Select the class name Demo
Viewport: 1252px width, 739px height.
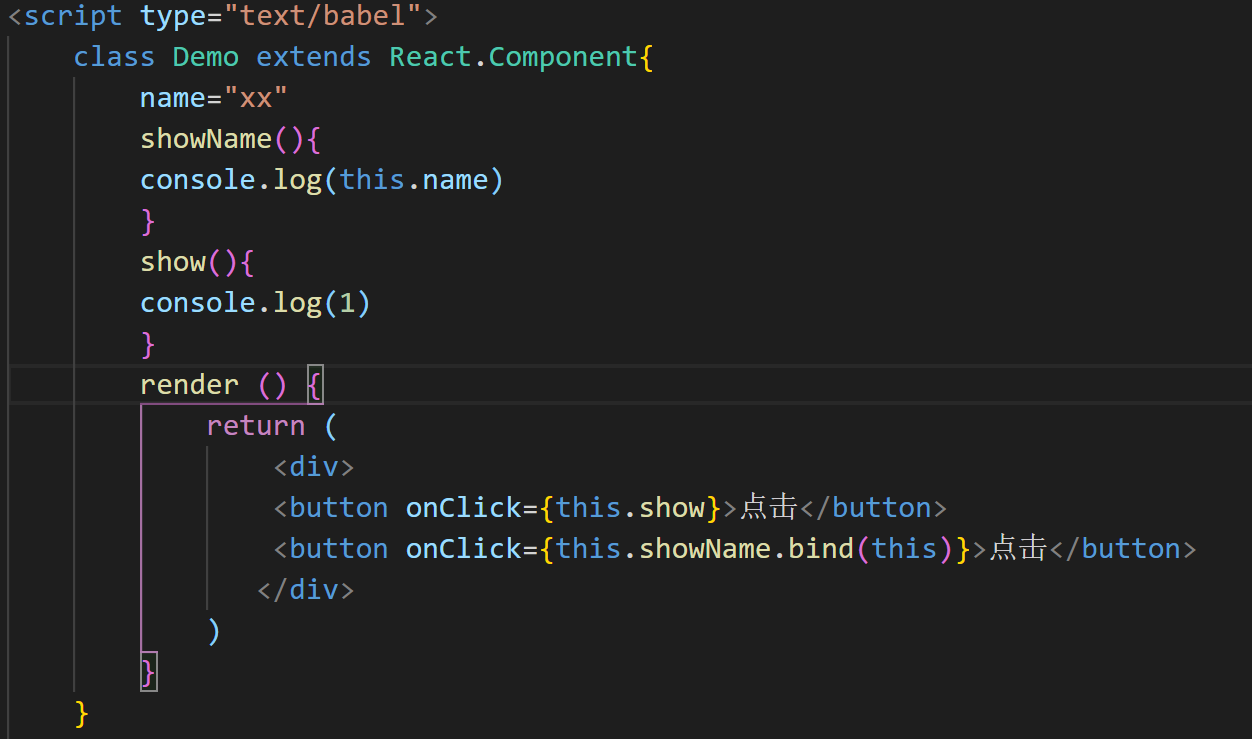pos(205,56)
